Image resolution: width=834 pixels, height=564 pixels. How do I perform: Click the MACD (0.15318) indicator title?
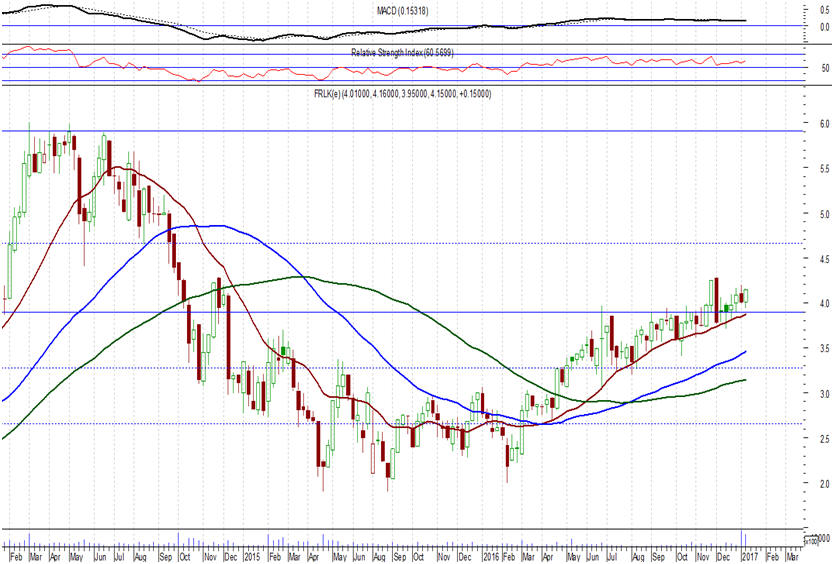click(403, 11)
